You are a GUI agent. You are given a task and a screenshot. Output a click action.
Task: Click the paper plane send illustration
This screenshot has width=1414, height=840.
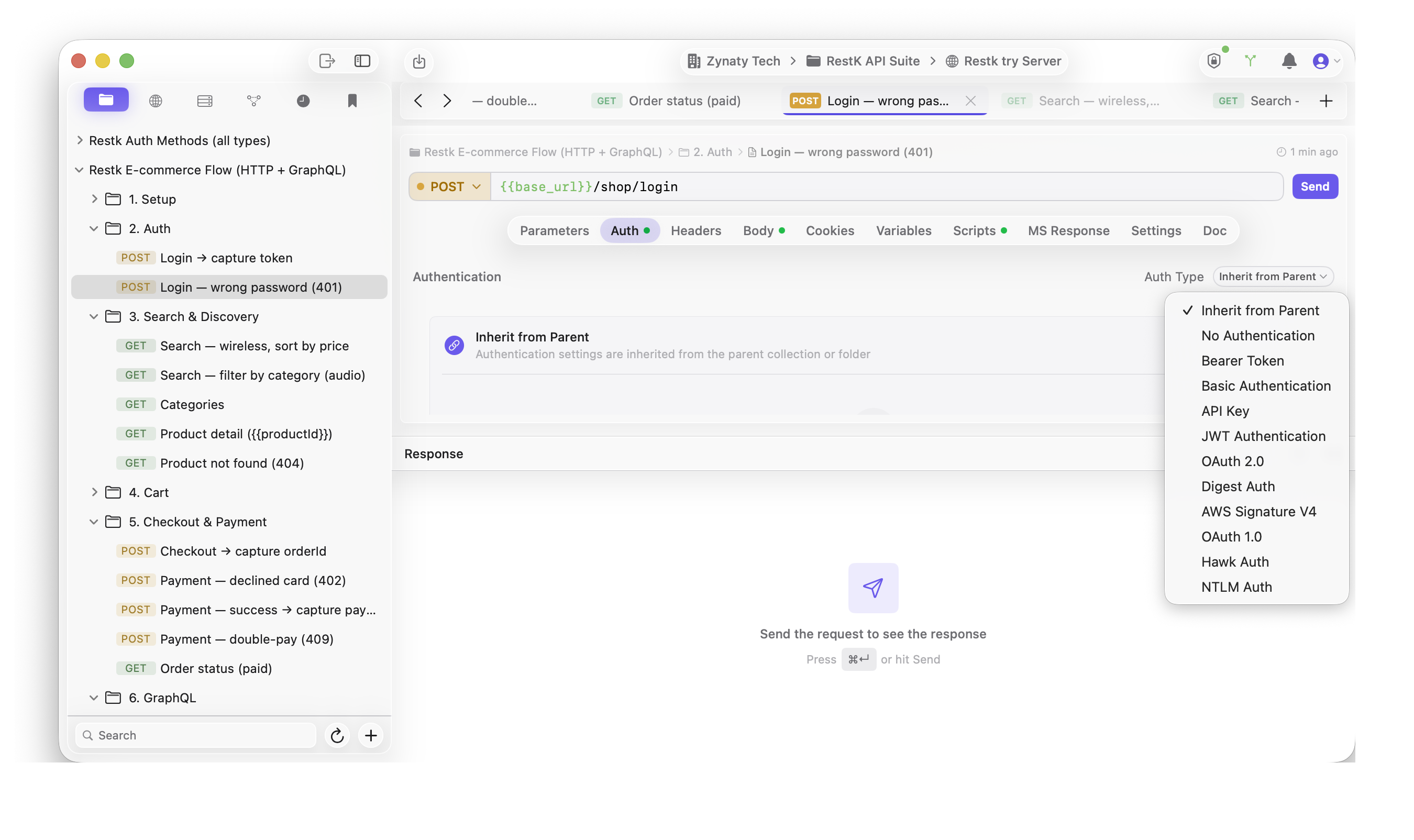[x=873, y=588]
